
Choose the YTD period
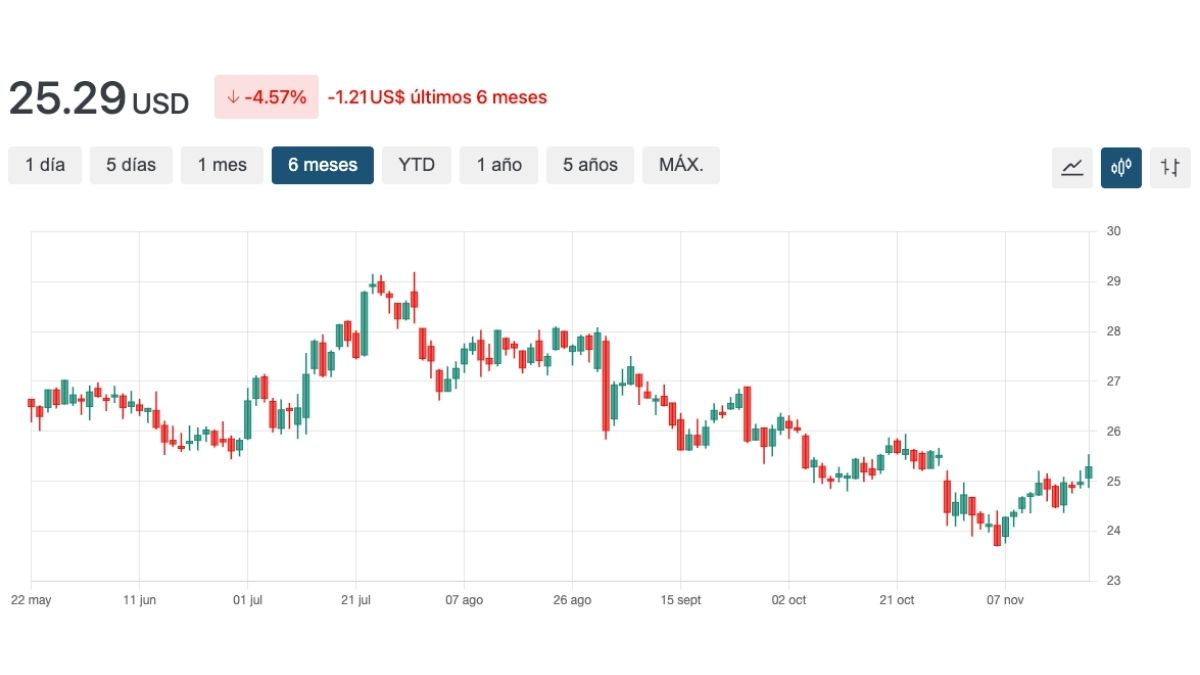(416, 165)
